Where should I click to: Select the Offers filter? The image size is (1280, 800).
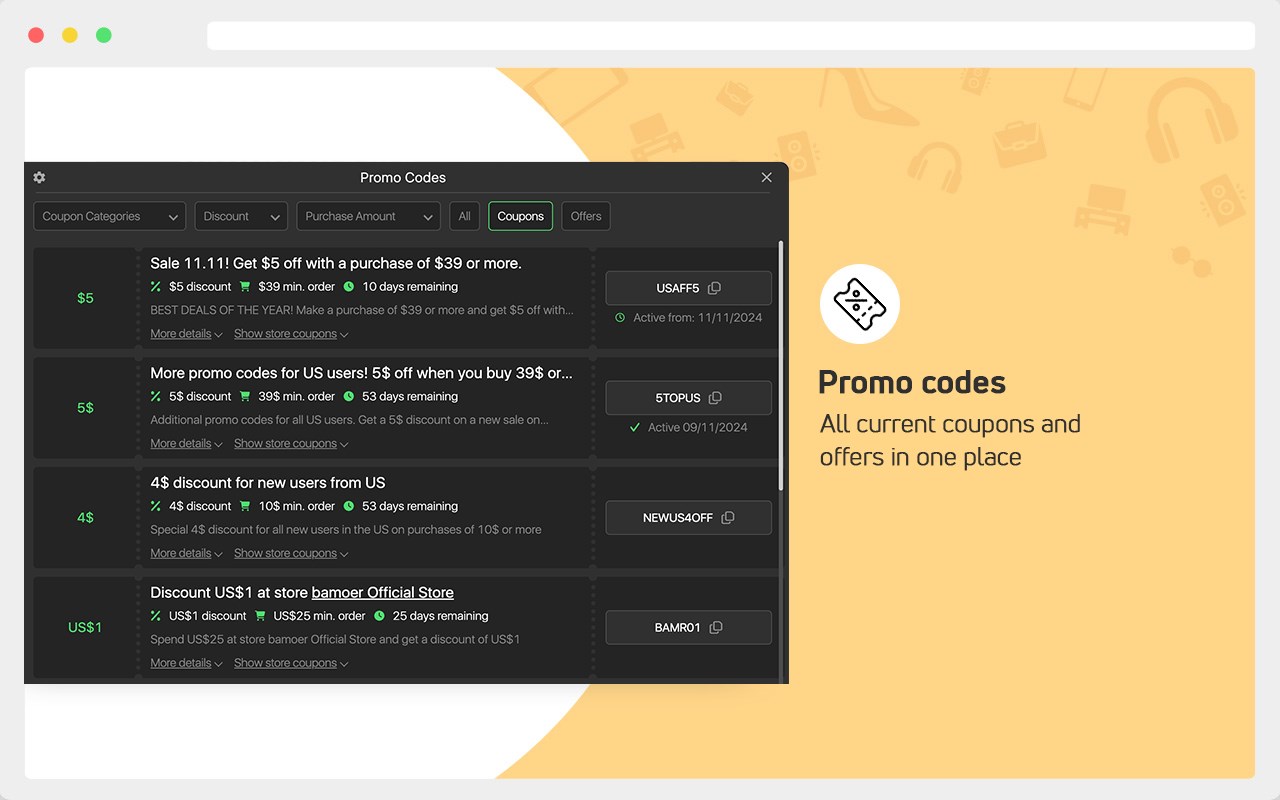(x=586, y=216)
